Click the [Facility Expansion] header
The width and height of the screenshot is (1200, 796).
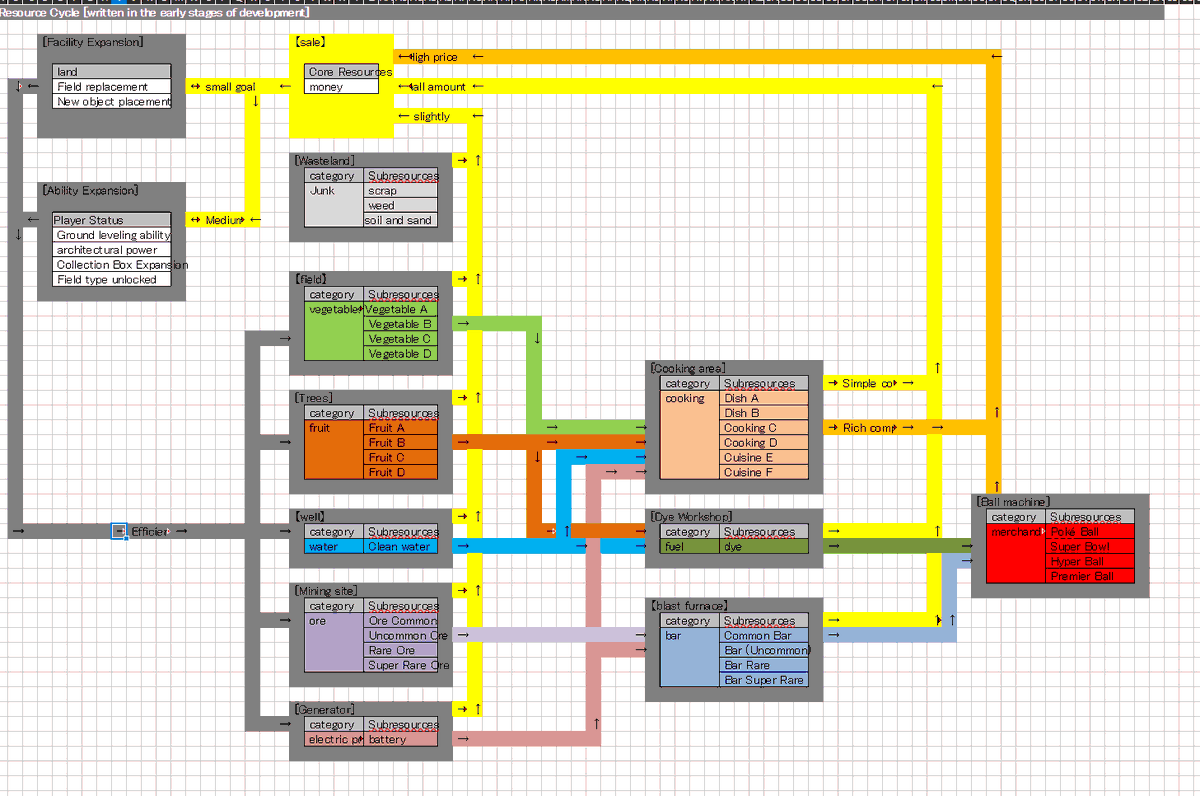(93, 43)
